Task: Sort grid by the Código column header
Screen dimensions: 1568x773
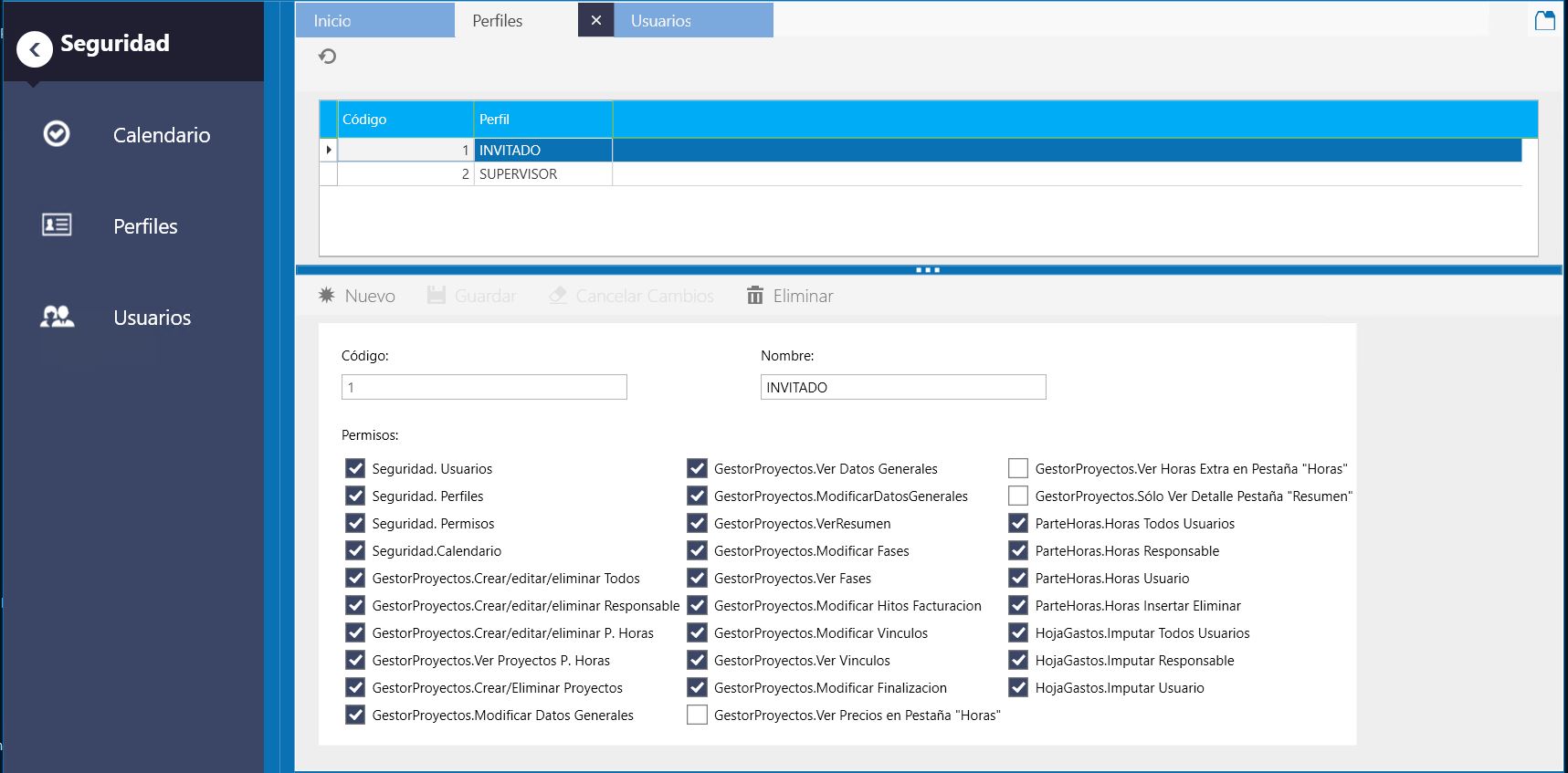Action: [x=405, y=120]
